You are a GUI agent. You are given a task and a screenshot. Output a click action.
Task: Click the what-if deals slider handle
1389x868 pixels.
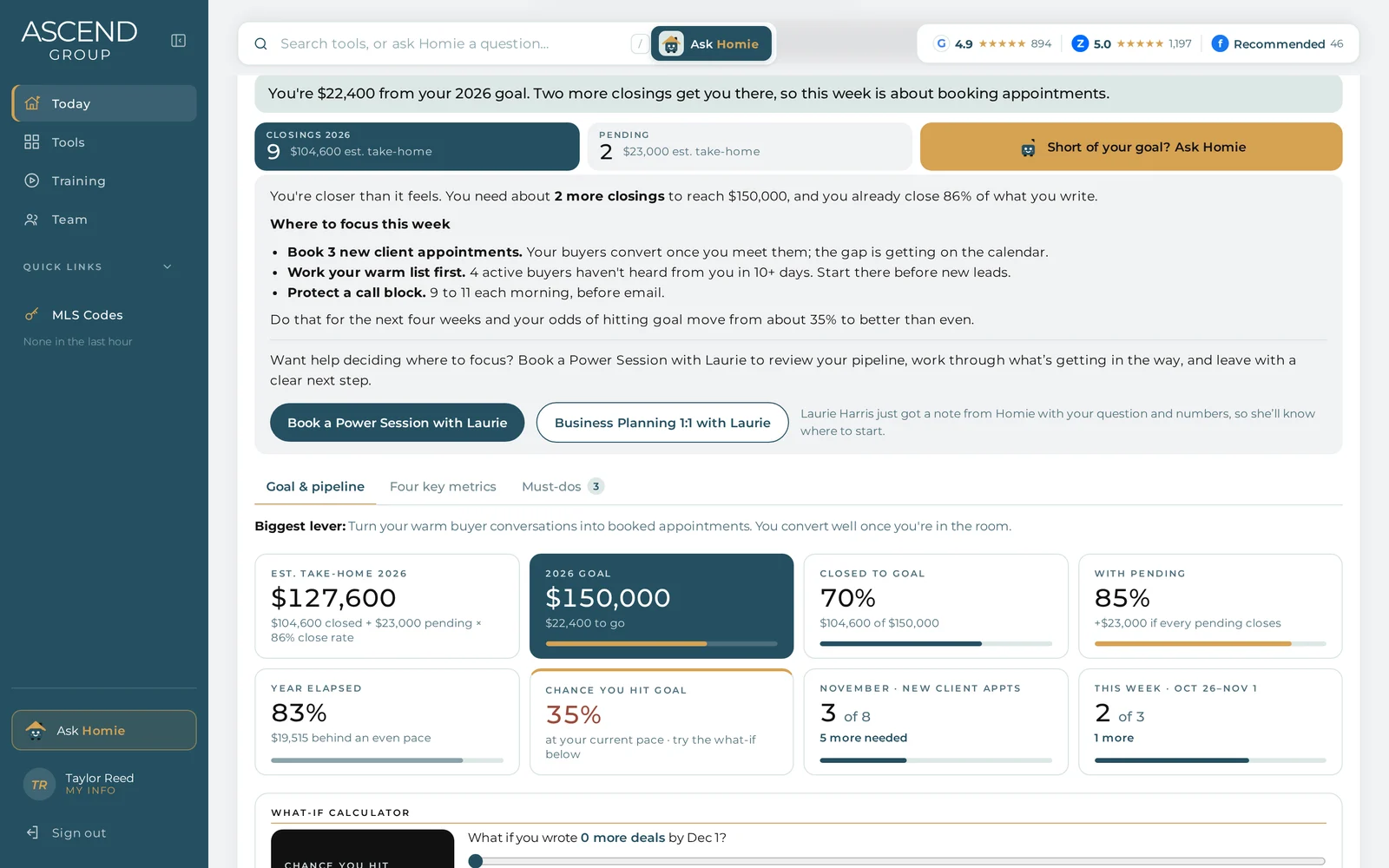pyautogui.click(x=476, y=861)
